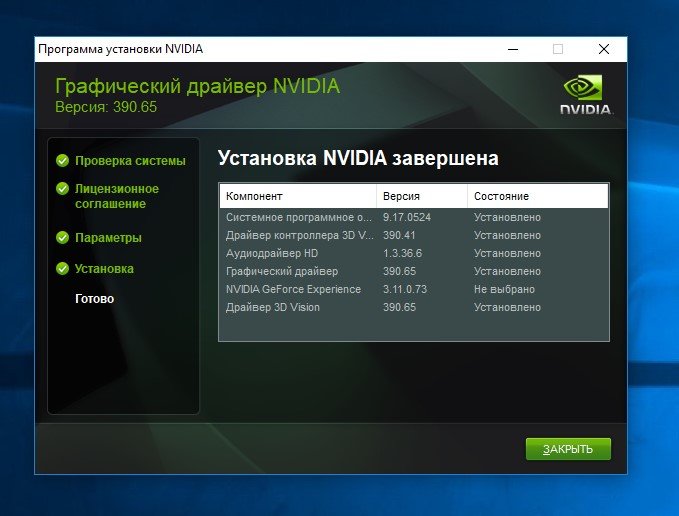Click the Состояние column header

click(537, 196)
